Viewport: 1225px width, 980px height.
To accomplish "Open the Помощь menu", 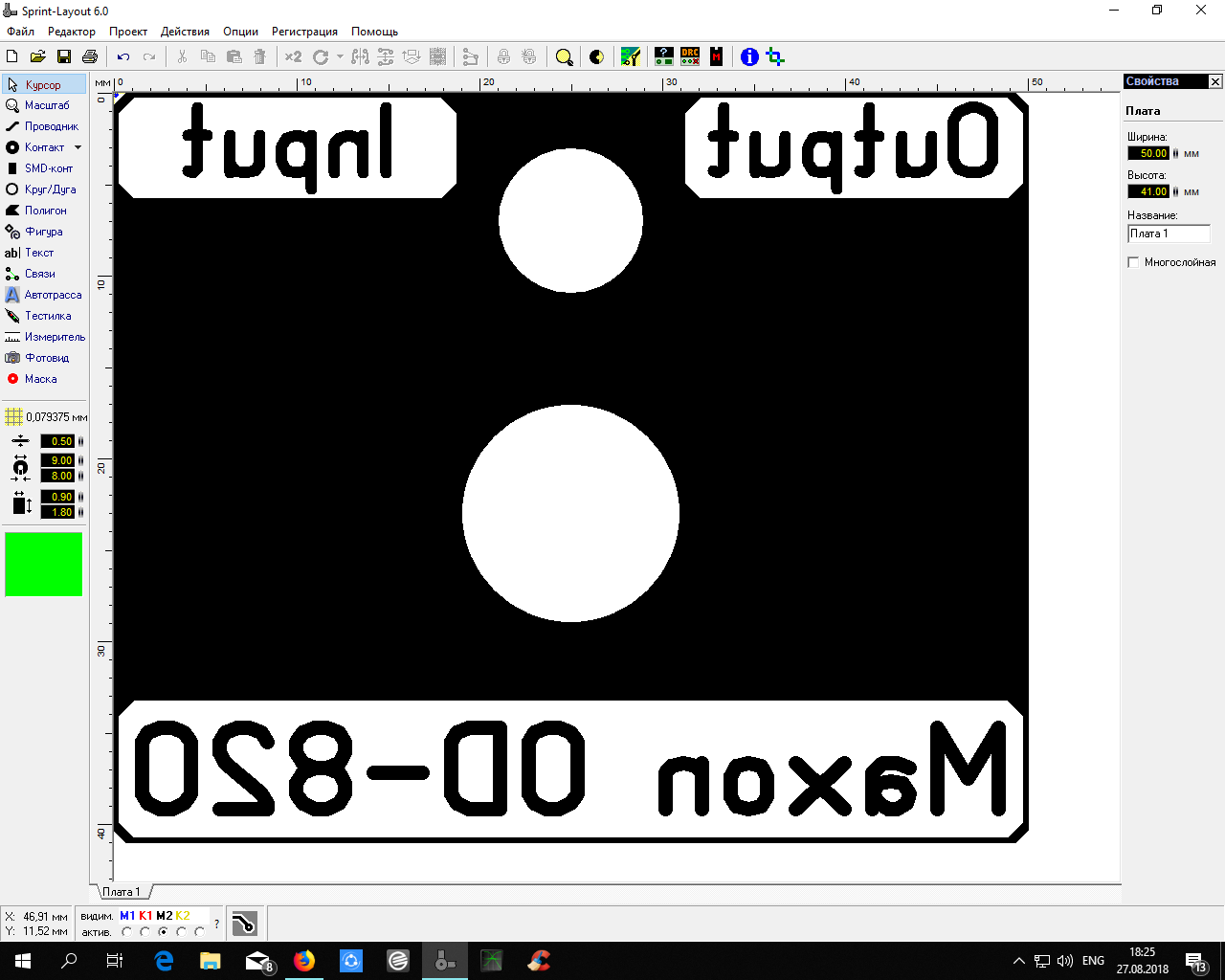I will point(374,32).
